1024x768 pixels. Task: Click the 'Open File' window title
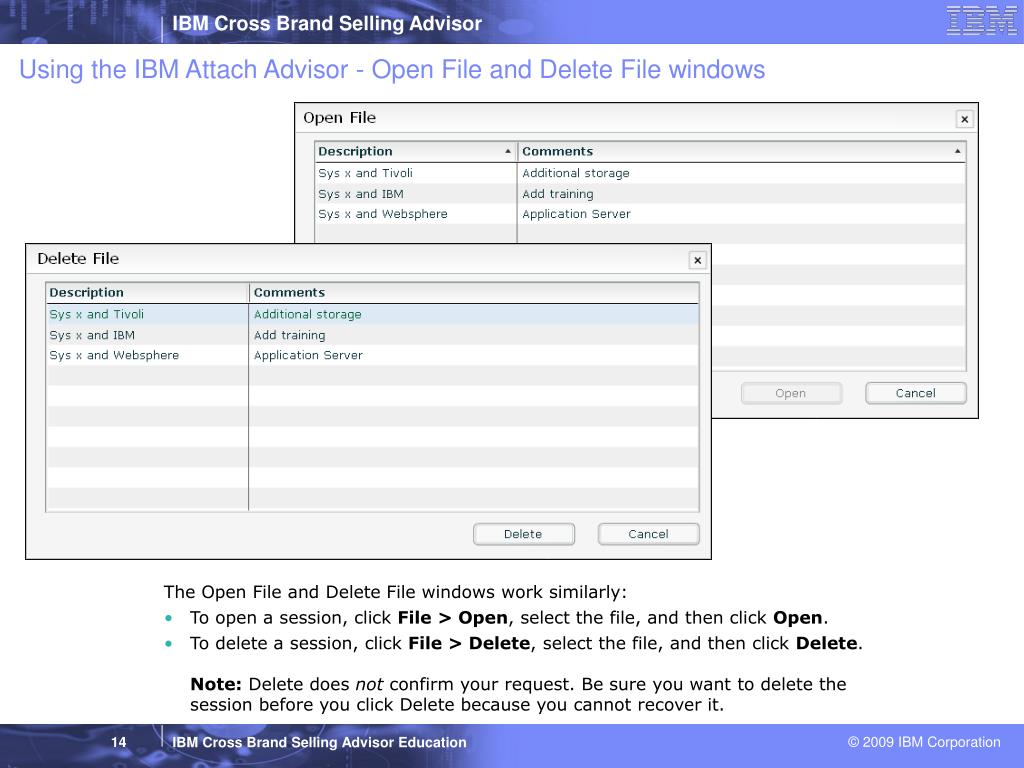pyautogui.click(x=340, y=118)
